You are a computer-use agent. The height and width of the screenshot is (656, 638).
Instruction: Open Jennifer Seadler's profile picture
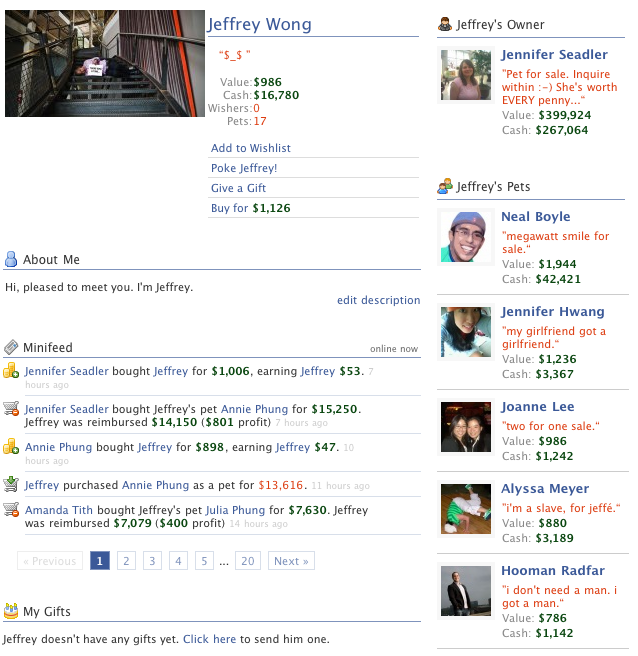click(x=466, y=75)
